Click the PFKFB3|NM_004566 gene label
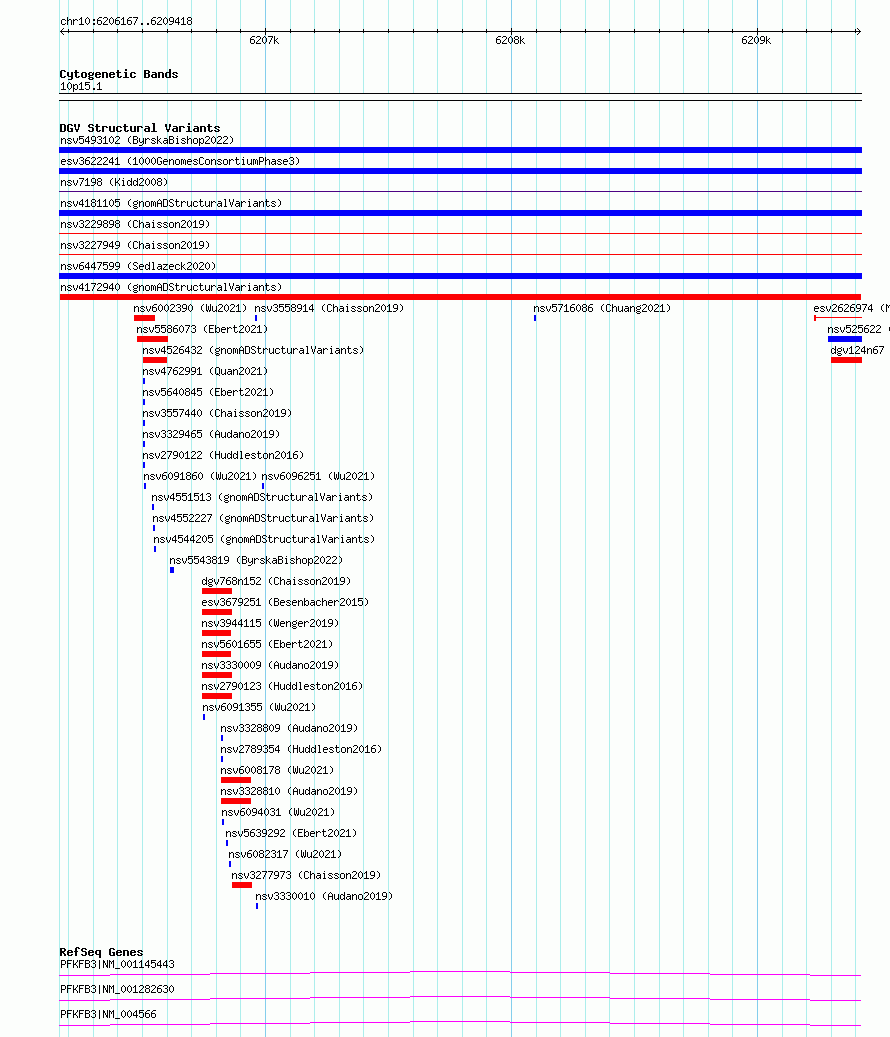 coord(108,1015)
